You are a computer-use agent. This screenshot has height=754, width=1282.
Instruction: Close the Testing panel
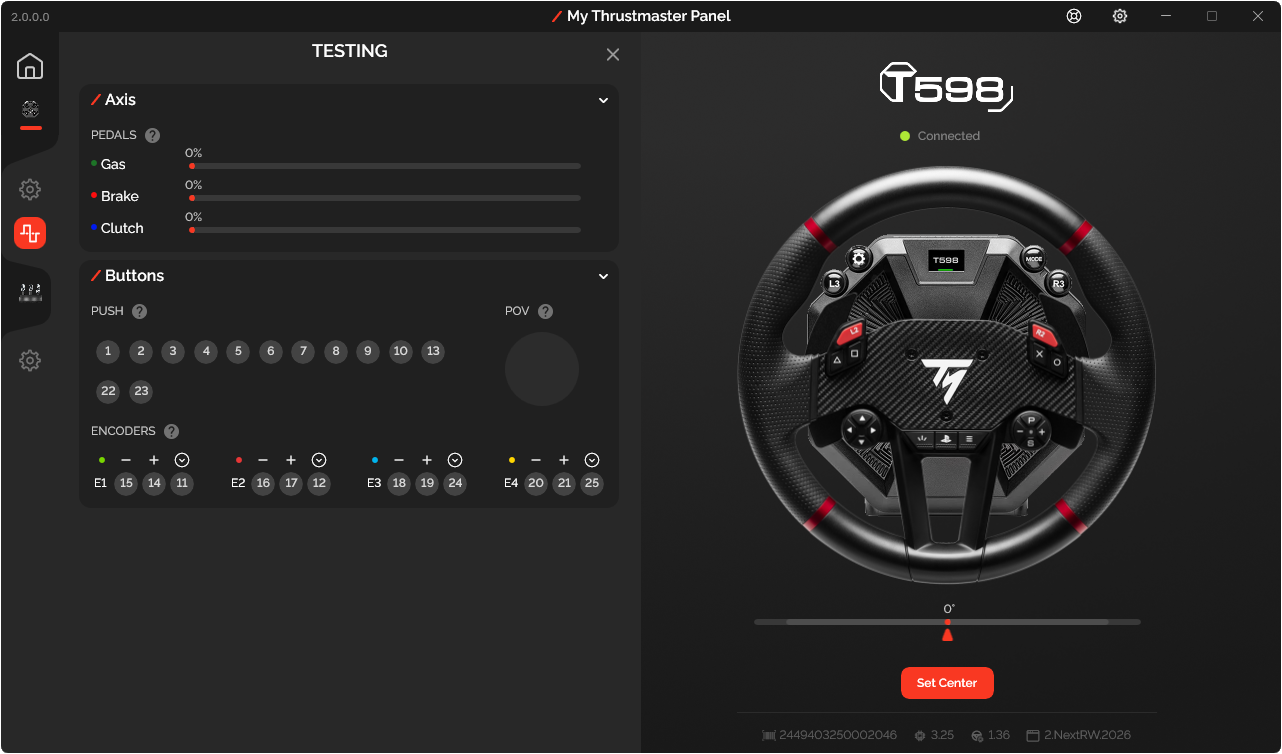tap(613, 55)
